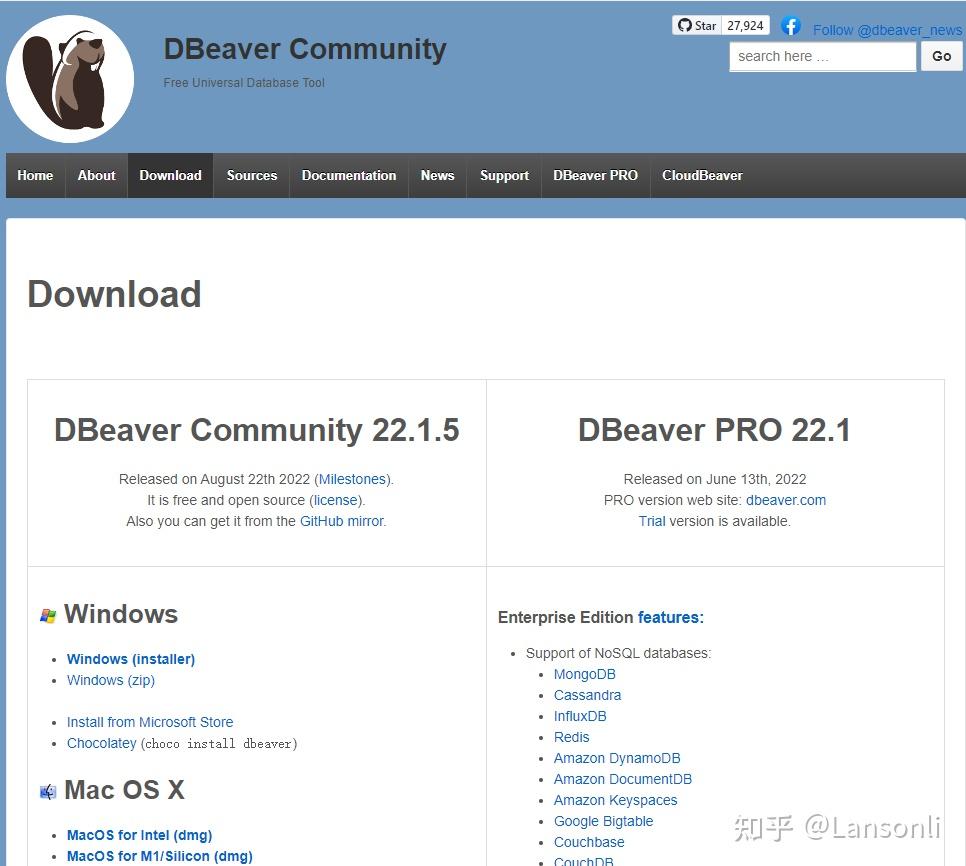Open the license link

[x=336, y=500]
